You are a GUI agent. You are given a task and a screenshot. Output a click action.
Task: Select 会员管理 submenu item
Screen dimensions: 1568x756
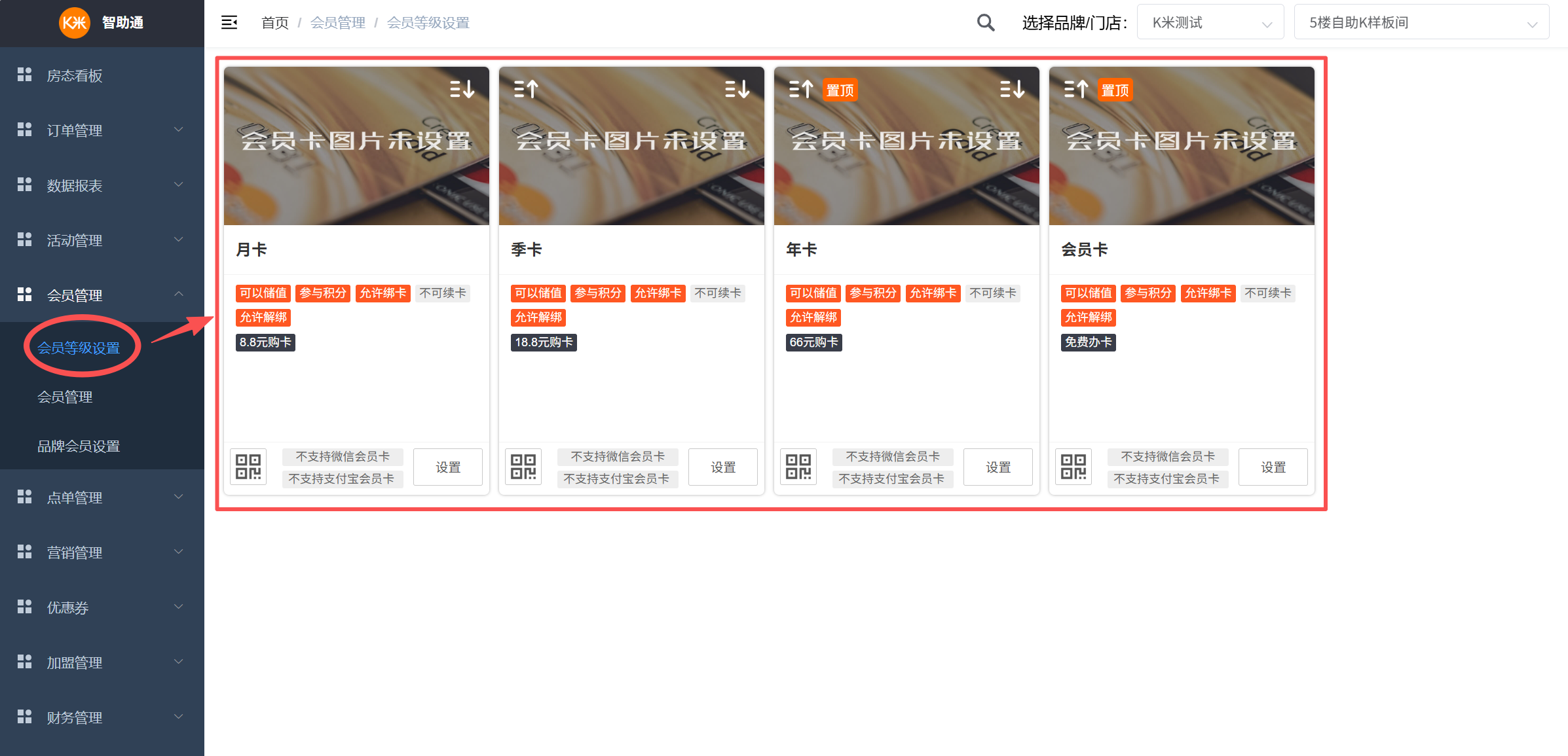click(65, 397)
